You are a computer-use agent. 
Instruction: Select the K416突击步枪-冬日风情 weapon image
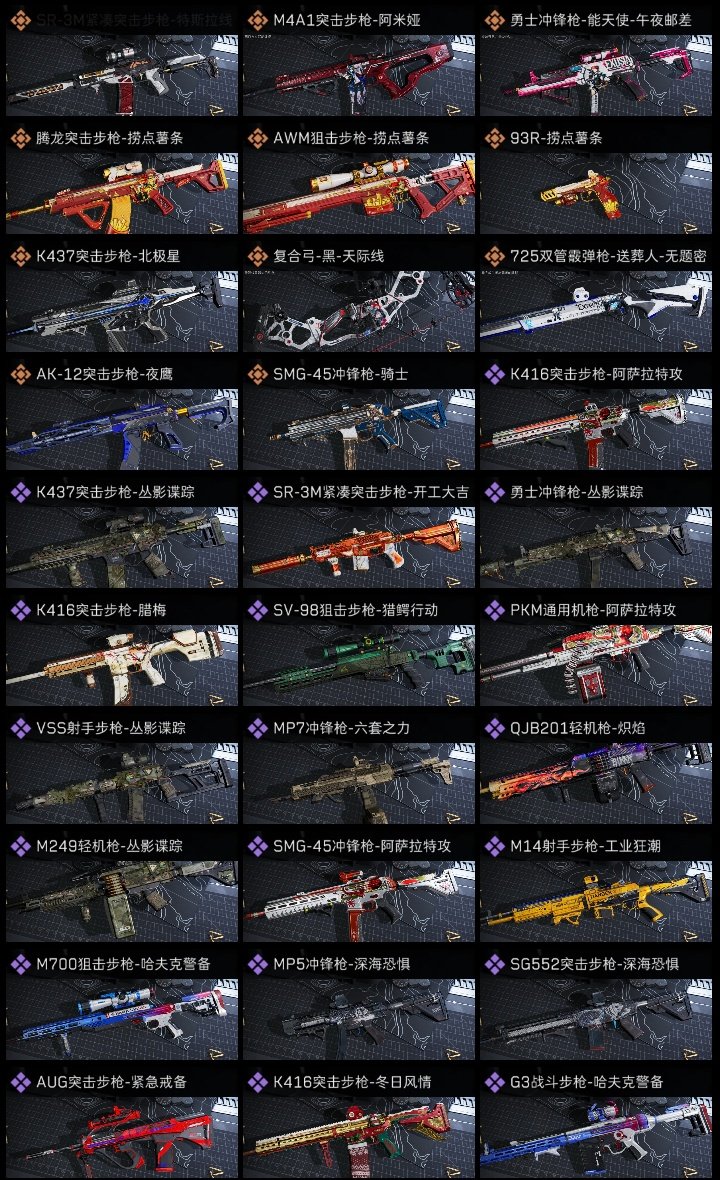359,1138
